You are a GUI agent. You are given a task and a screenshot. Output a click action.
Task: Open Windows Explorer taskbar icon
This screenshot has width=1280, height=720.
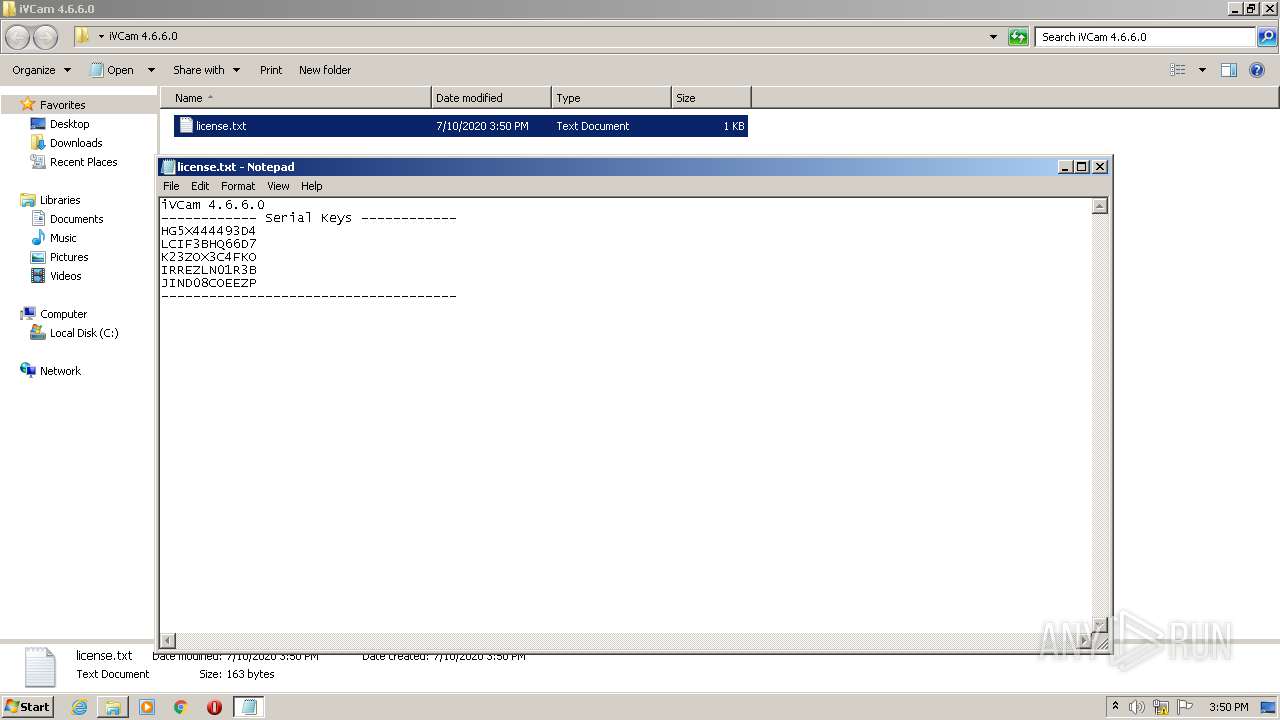click(113, 707)
